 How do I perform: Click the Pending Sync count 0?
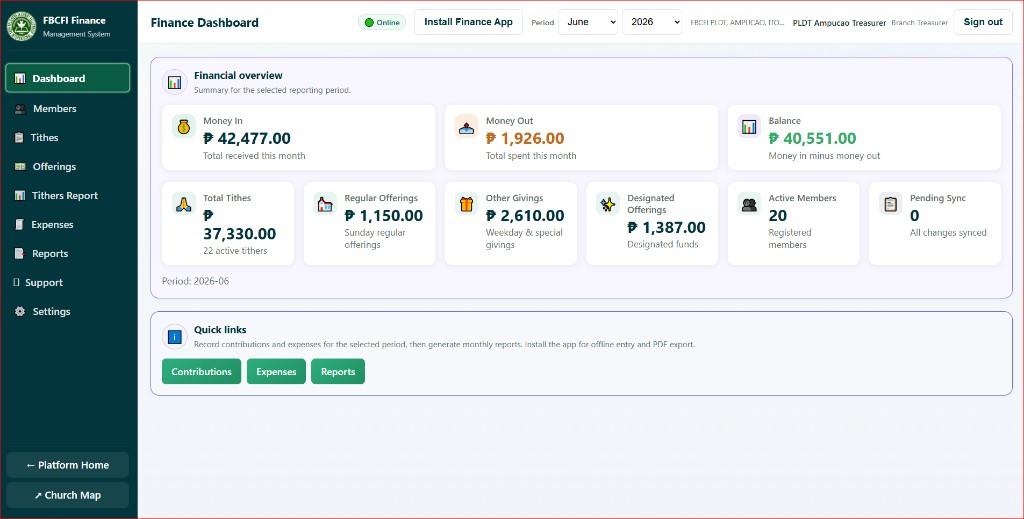(915, 215)
